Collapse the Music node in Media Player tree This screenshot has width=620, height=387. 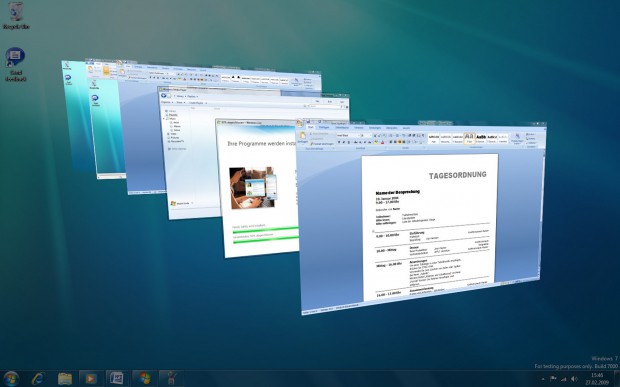(164, 119)
